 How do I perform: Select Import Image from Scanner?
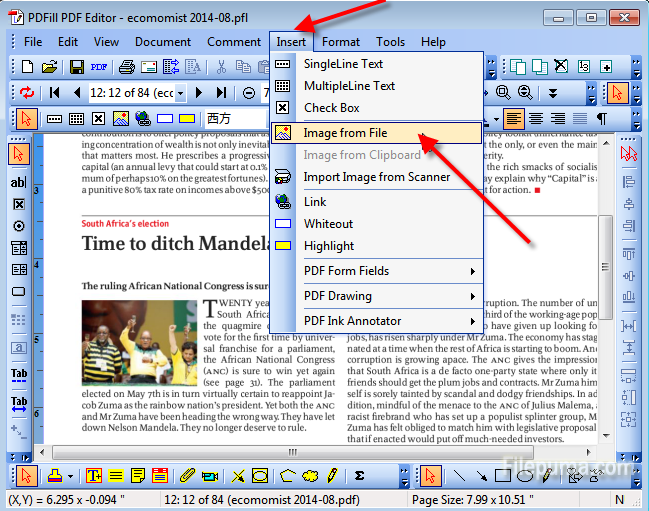click(376, 177)
